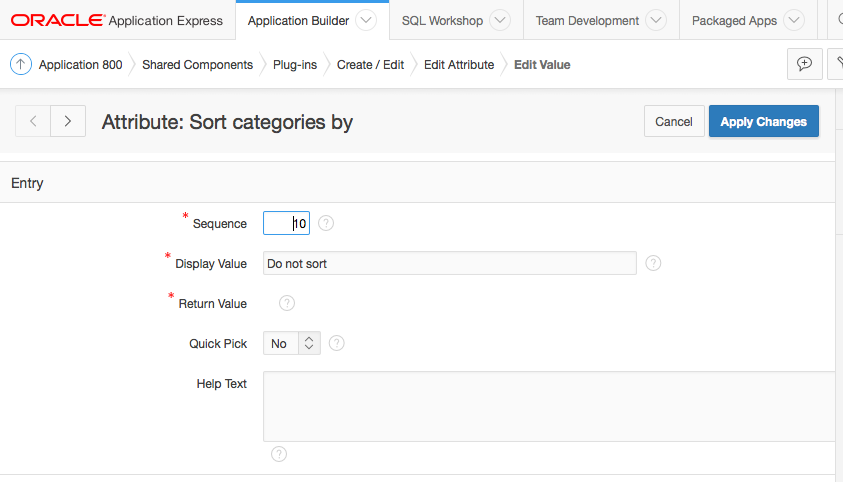Click the Cancel button
Viewport: 843px width, 482px height.
pos(674,121)
